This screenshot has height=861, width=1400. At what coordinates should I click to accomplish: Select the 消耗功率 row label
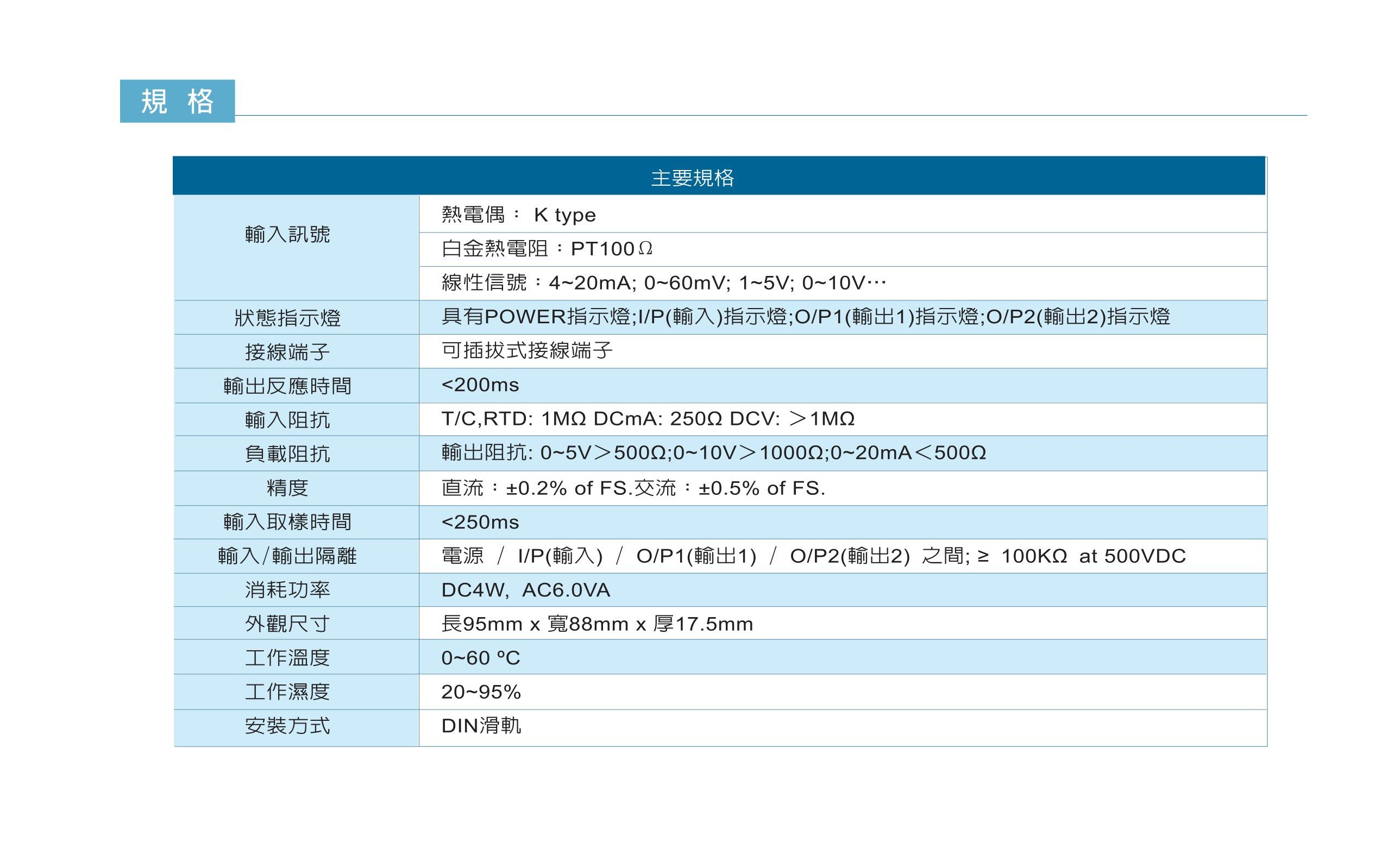pyautogui.click(x=287, y=590)
